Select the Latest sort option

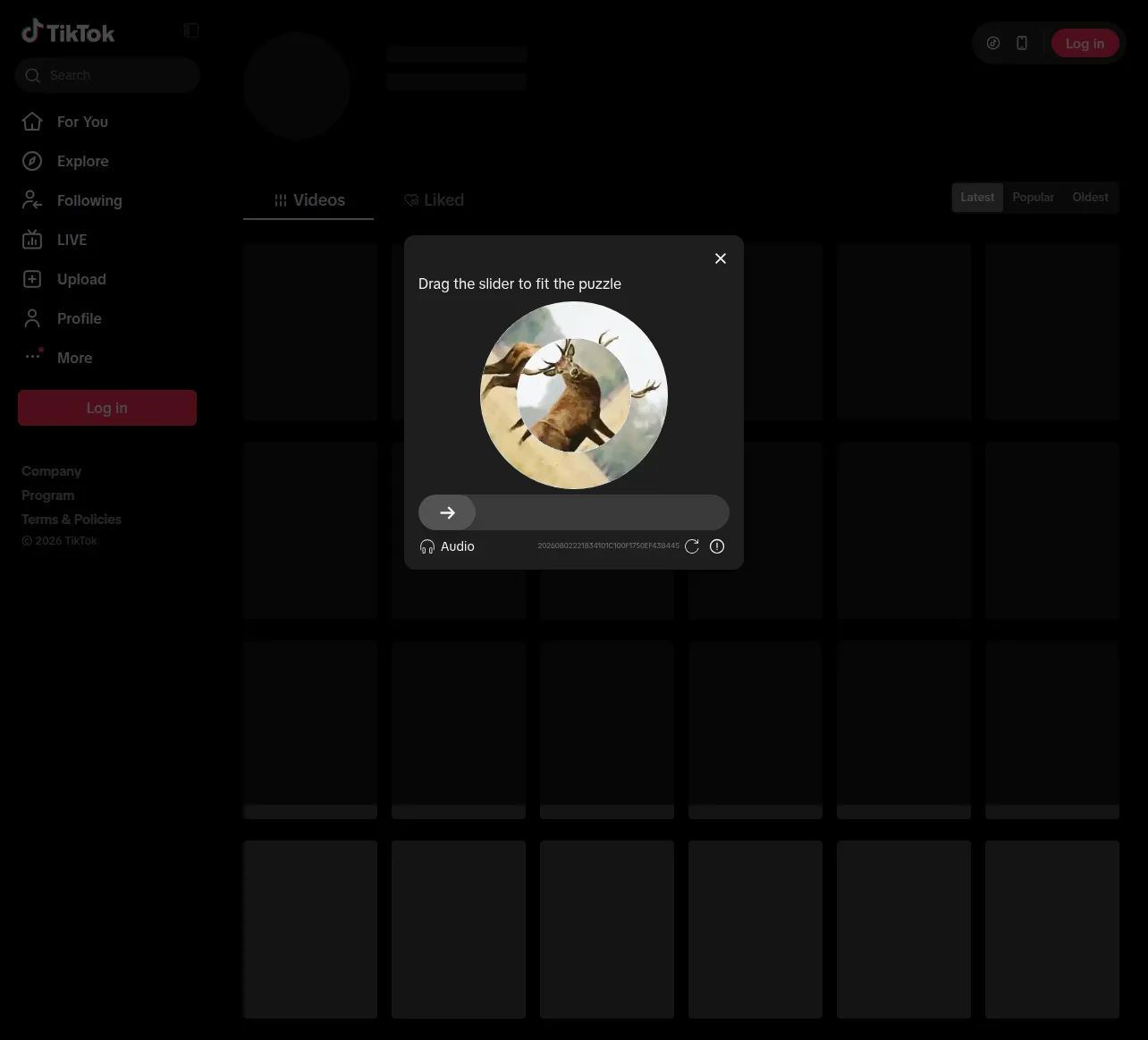pos(977,198)
